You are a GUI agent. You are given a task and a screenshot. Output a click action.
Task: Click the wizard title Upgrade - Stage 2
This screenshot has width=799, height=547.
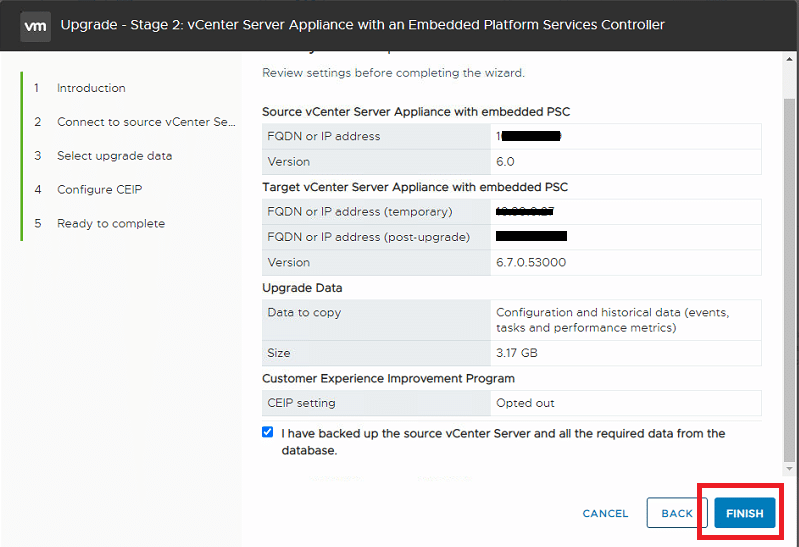point(362,25)
